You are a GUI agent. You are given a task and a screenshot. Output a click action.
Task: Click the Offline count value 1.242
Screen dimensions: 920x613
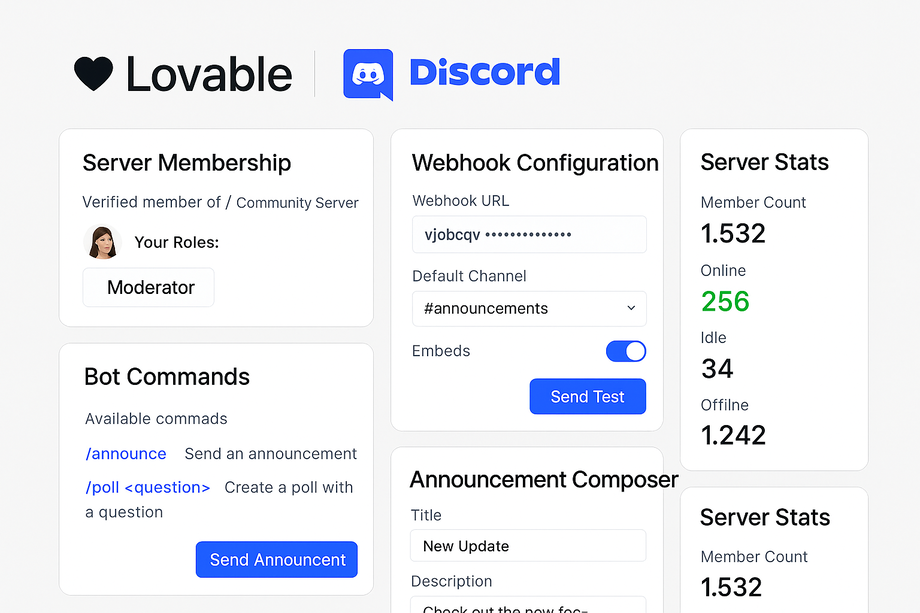pos(733,435)
